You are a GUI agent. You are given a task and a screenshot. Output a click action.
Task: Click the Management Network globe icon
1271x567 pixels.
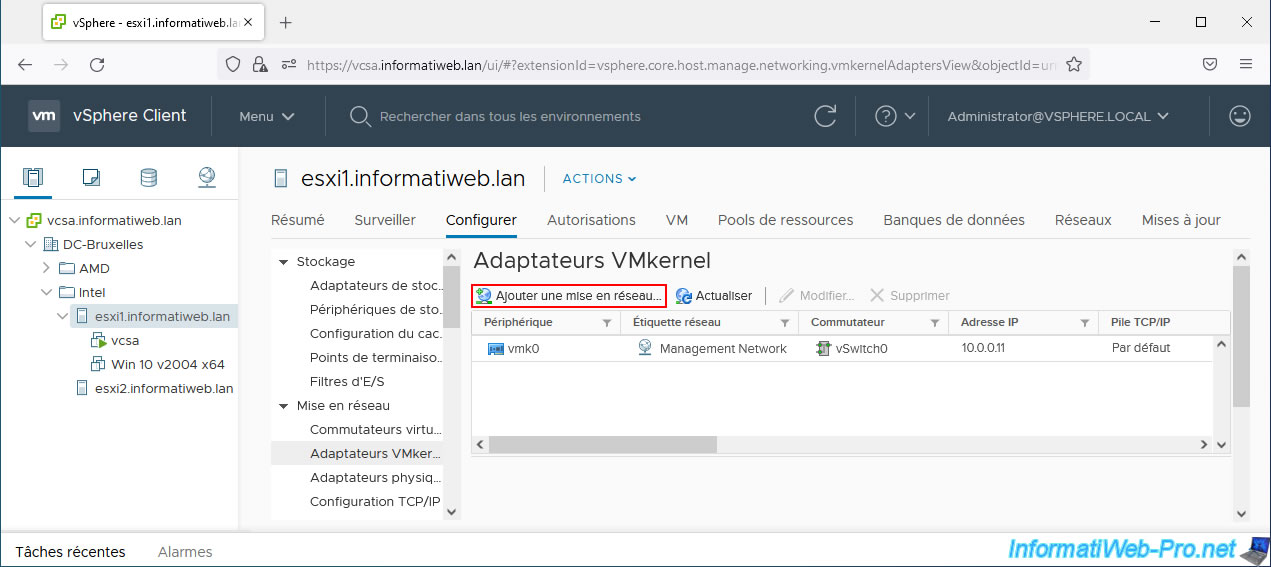(645, 348)
